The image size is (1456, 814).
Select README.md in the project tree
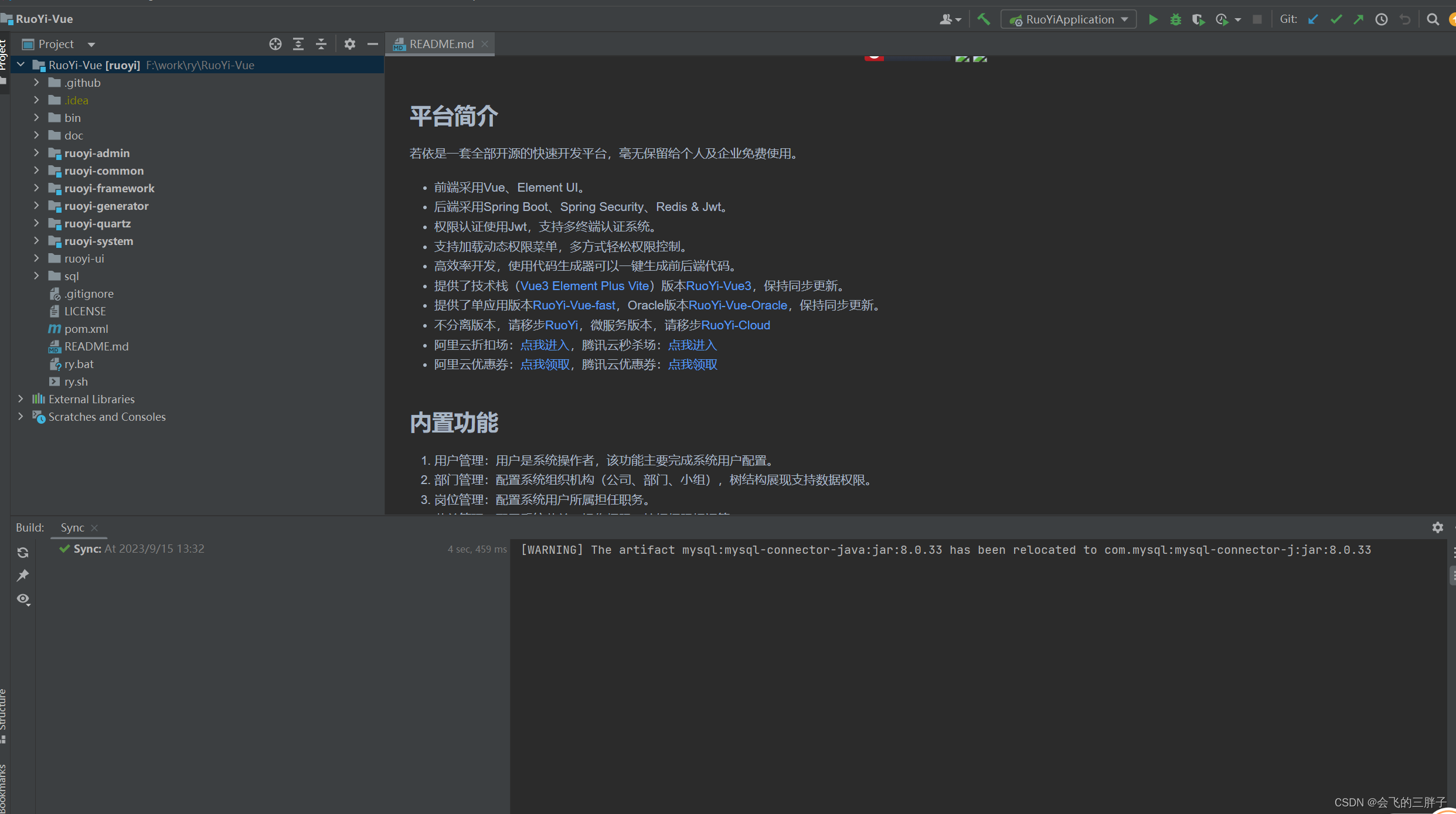tap(96, 346)
